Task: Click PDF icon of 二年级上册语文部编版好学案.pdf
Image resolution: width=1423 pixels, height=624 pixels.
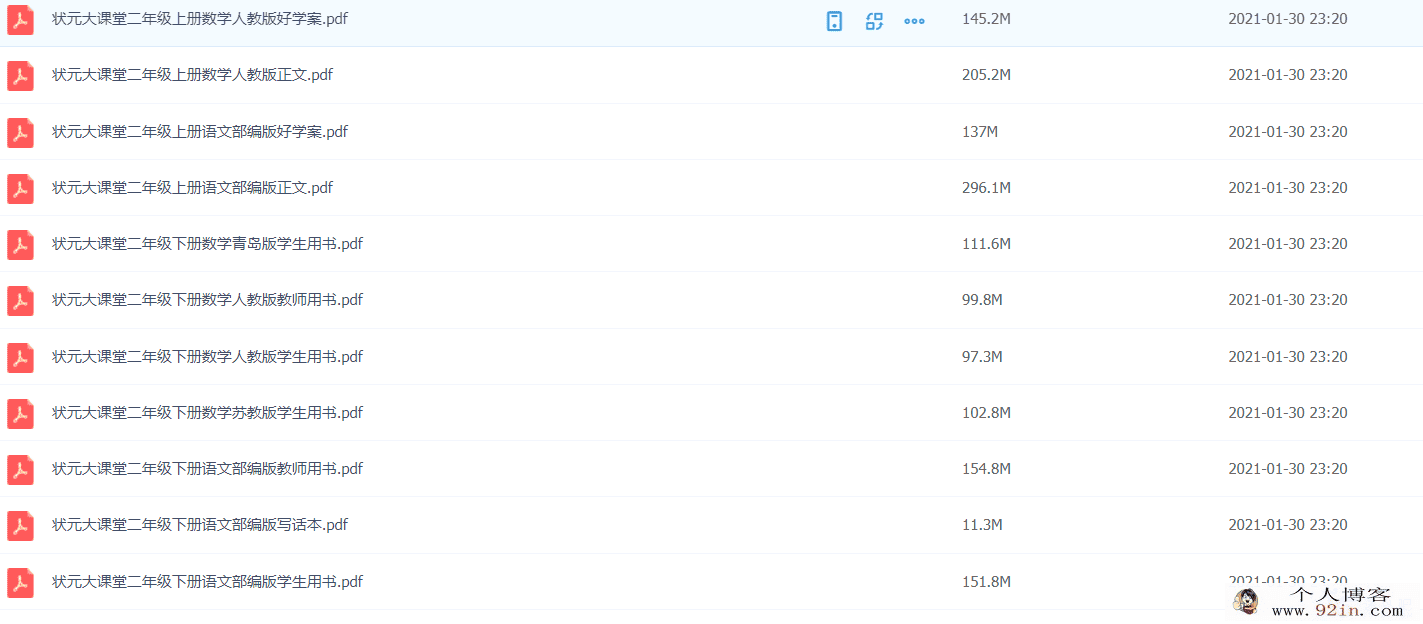Action: point(20,132)
